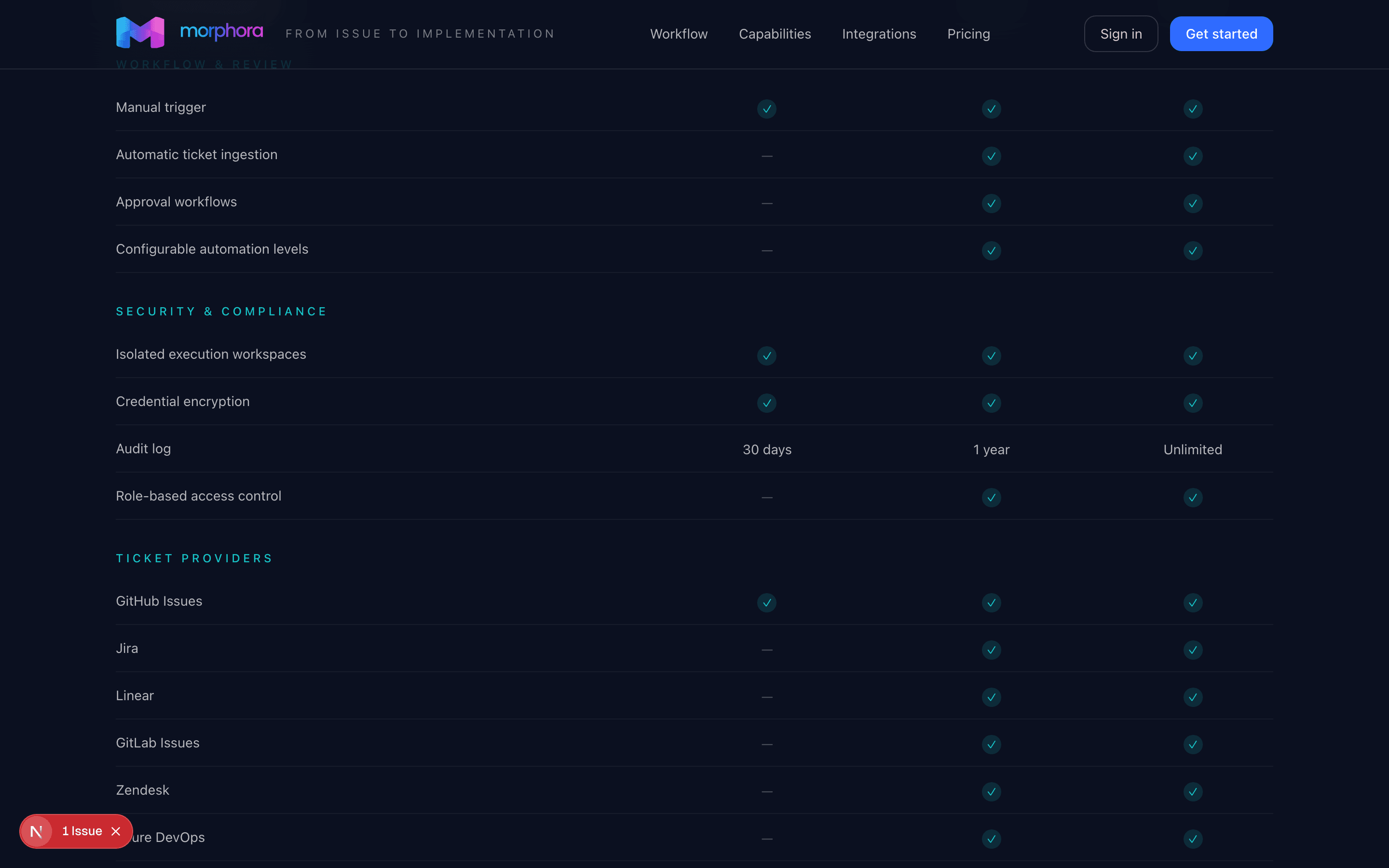
Task: Click the Get started button
Action: (1221, 33)
